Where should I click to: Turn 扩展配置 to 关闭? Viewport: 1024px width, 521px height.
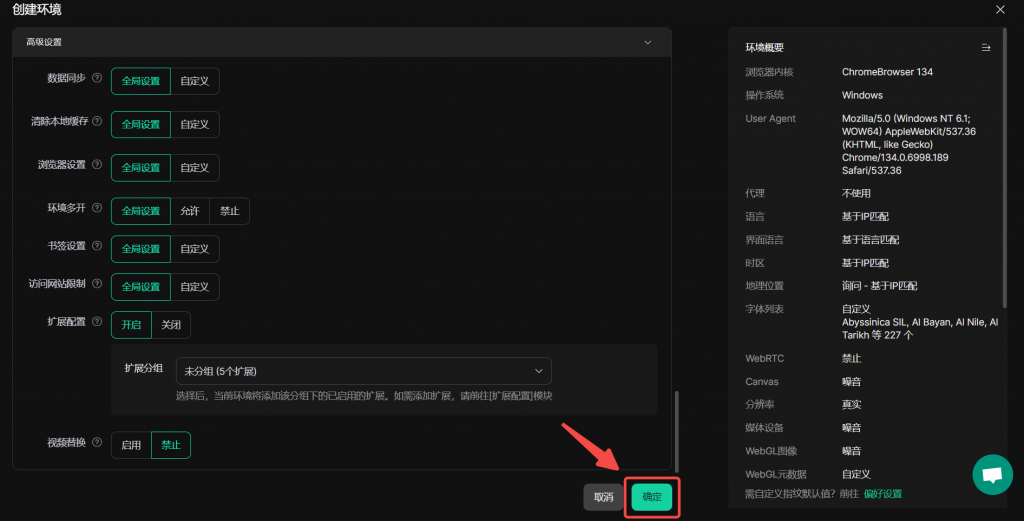(x=171, y=325)
